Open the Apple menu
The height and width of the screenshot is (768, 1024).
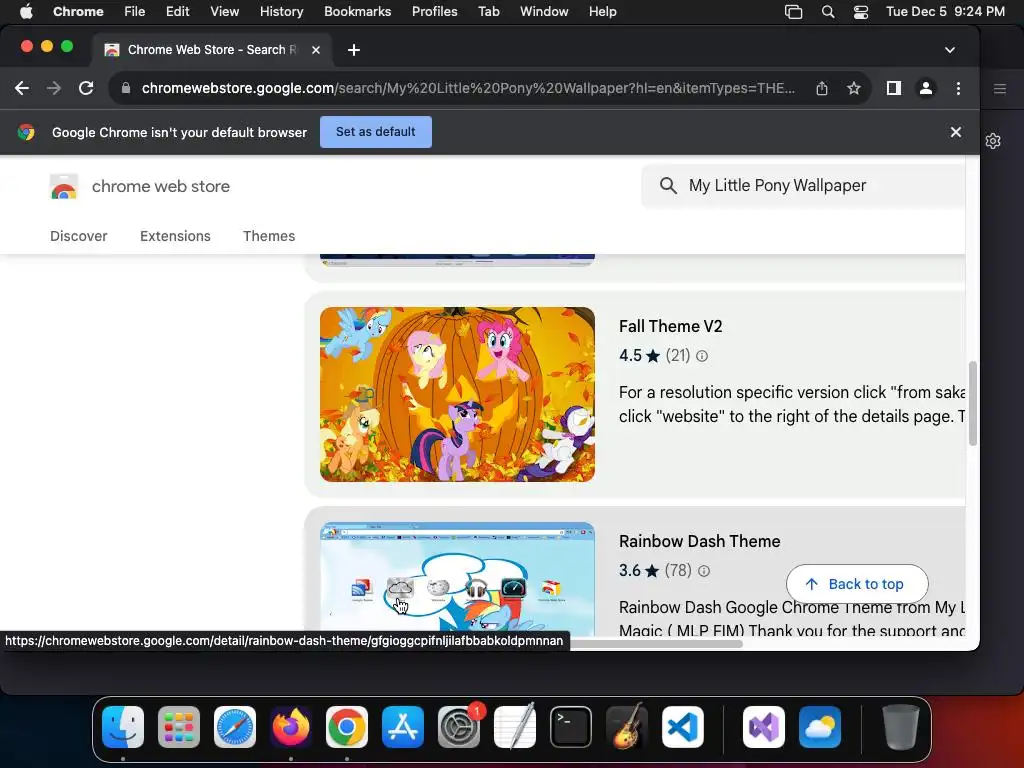click(x=26, y=12)
